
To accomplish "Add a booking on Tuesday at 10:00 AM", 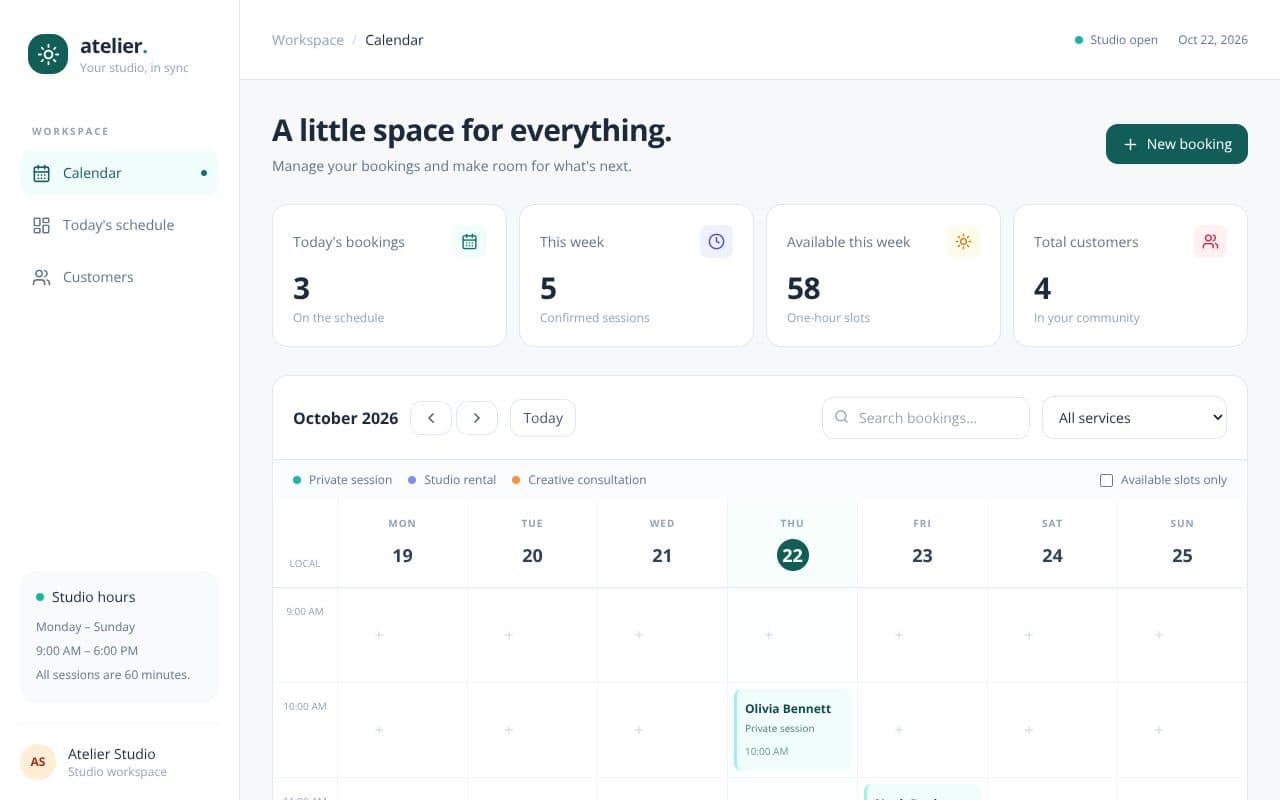I will (509, 730).
